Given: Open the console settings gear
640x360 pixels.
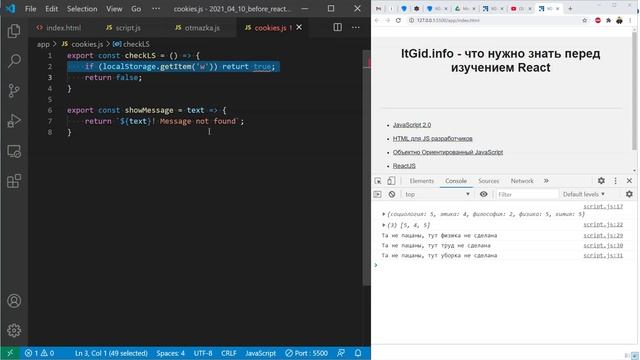Looking at the screenshot, I should click(x=629, y=194).
